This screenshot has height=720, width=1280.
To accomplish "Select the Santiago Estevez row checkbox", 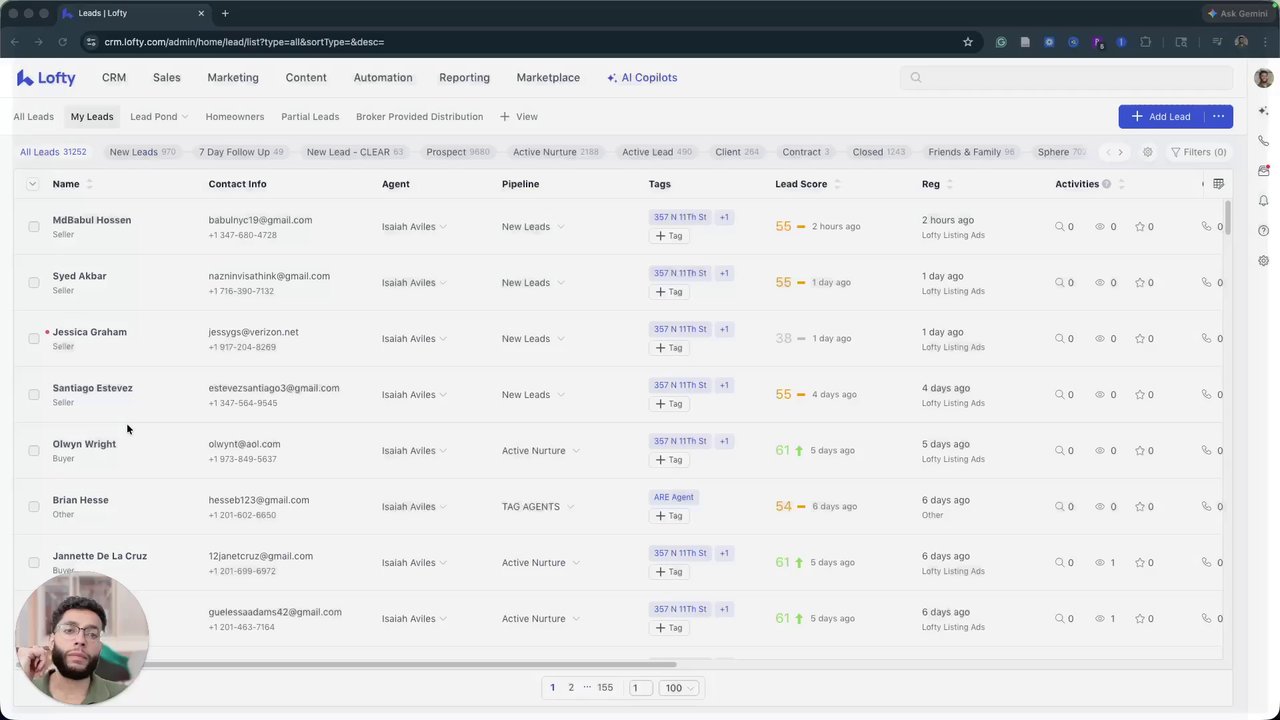I will pyautogui.click(x=34, y=395).
